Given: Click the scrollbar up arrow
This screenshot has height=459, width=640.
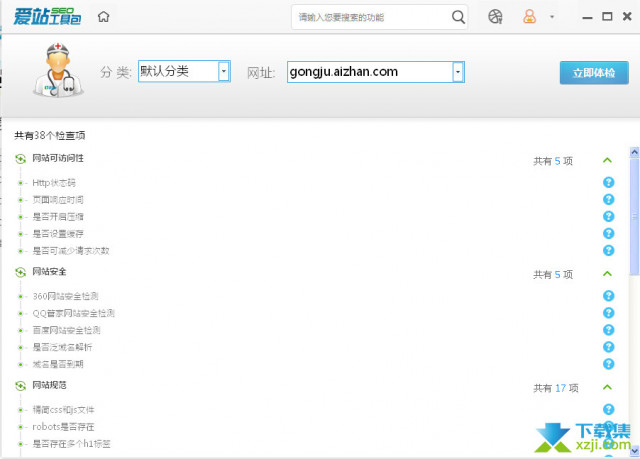Looking at the screenshot, I should [634, 152].
